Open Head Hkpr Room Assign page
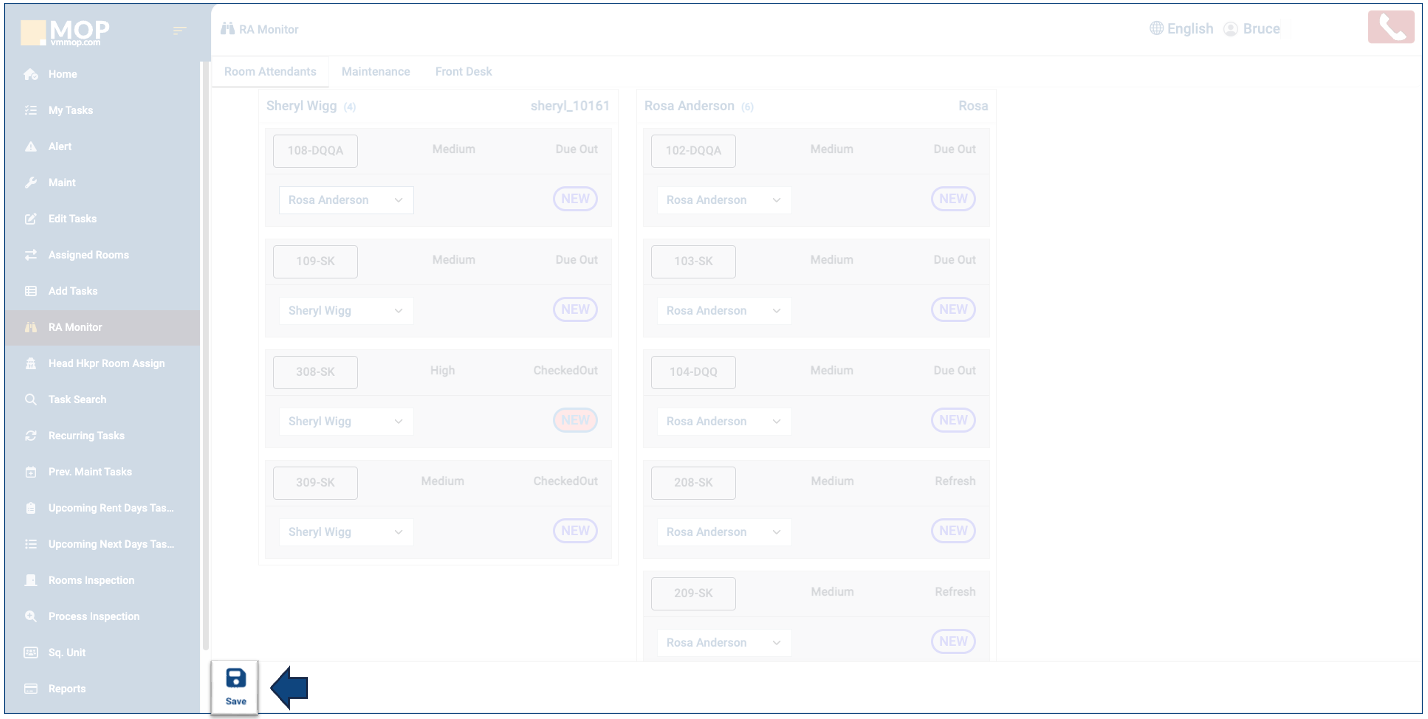 point(106,364)
